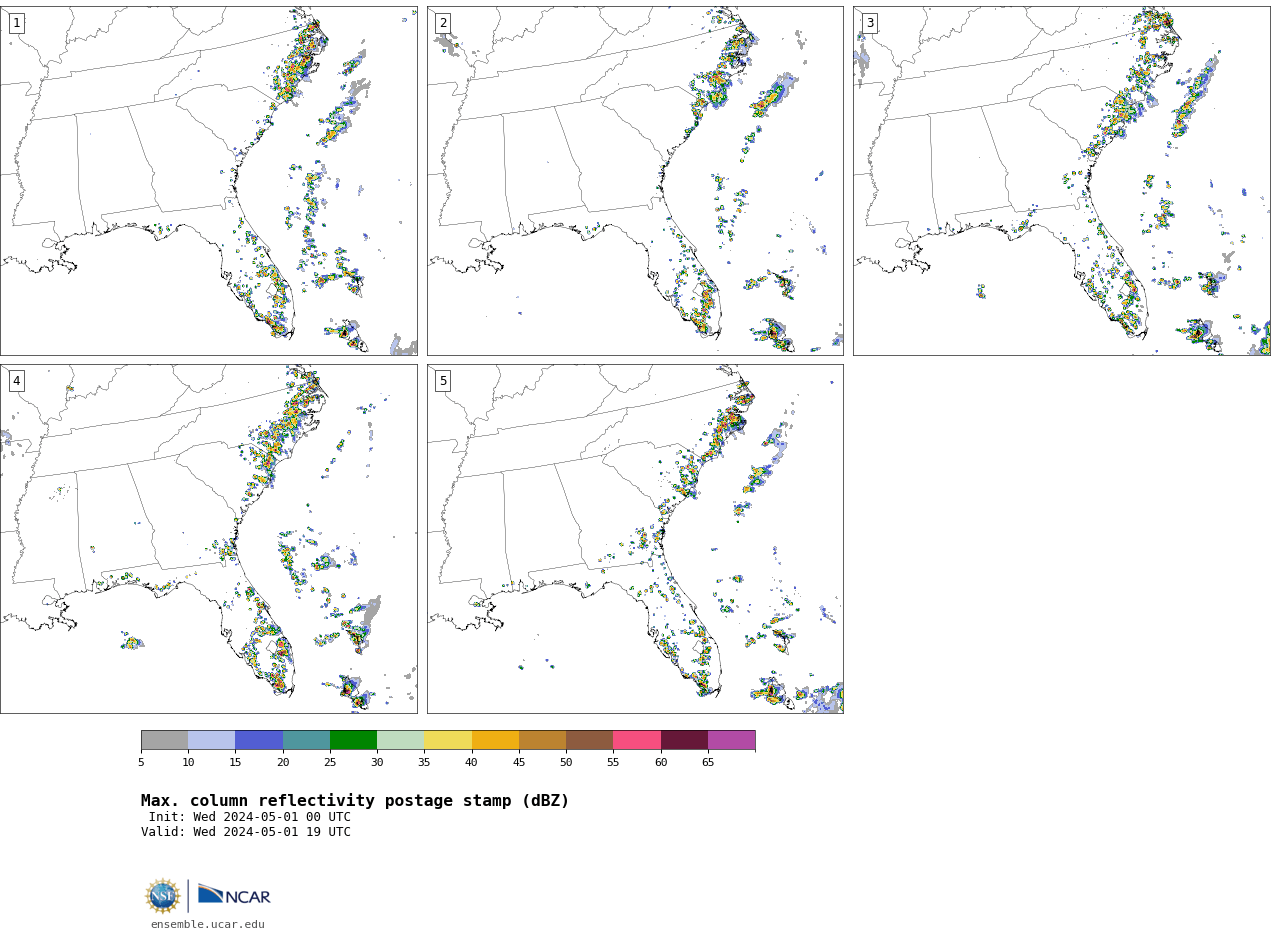Open ensemble member 3 reflectivity map
The image size is (1280, 936).
tap(1061, 180)
